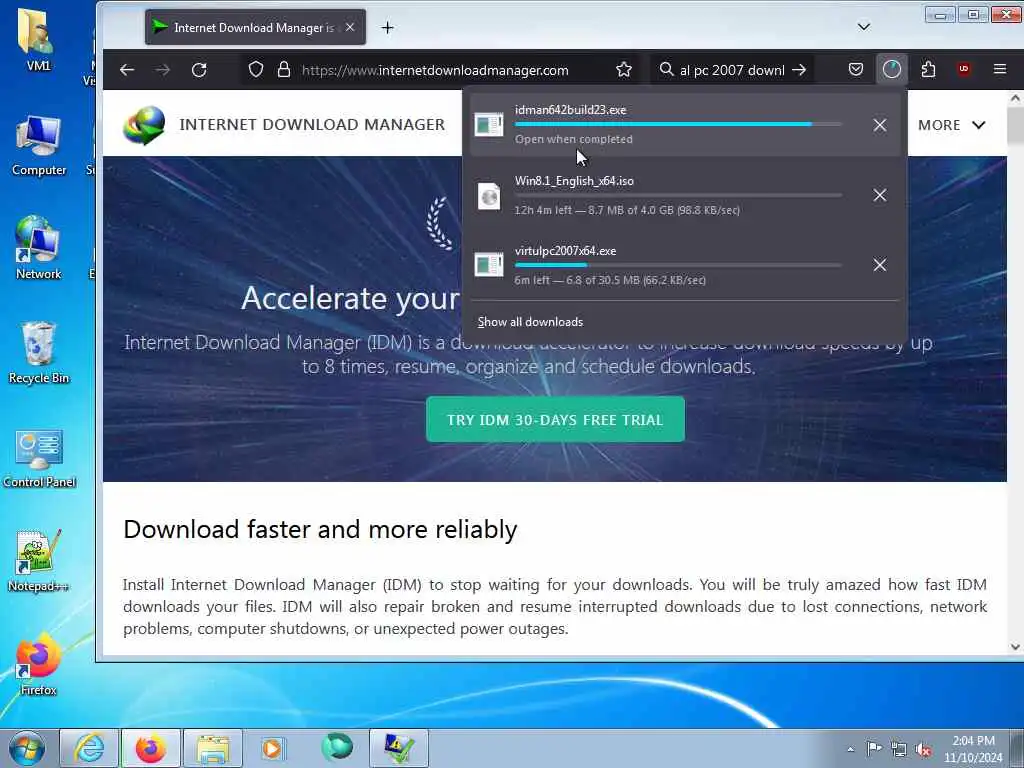Open the Windows Start menu
The height and width of the screenshot is (768, 1024).
pos(27,748)
